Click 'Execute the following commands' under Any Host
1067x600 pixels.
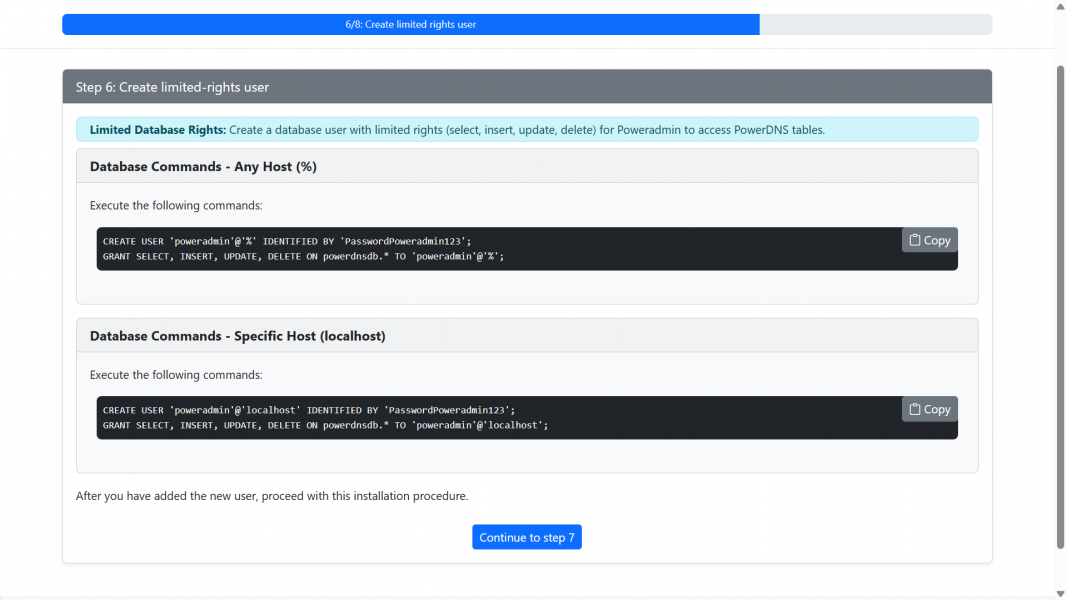[x=176, y=206]
